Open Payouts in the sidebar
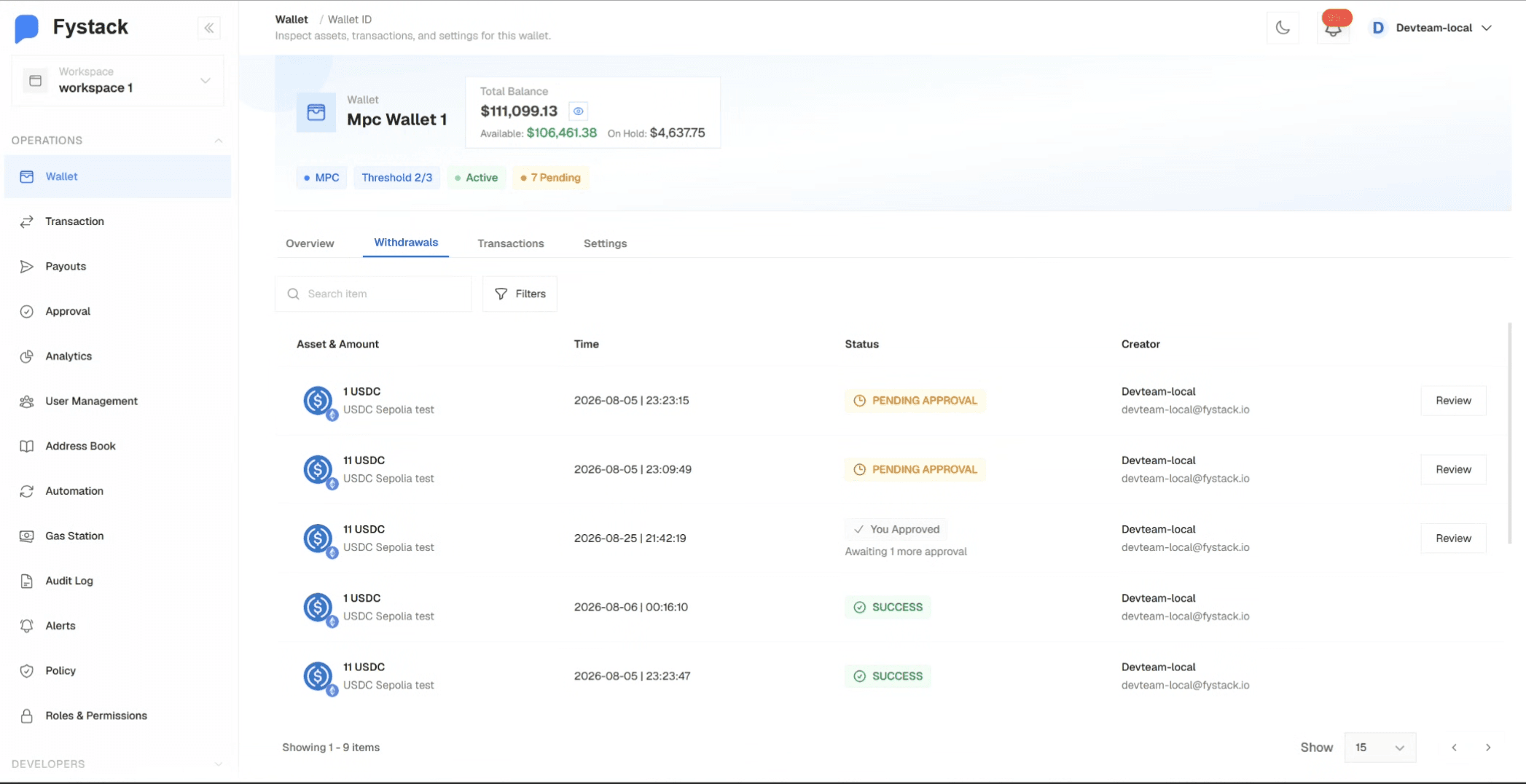 (x=117, y=267)
